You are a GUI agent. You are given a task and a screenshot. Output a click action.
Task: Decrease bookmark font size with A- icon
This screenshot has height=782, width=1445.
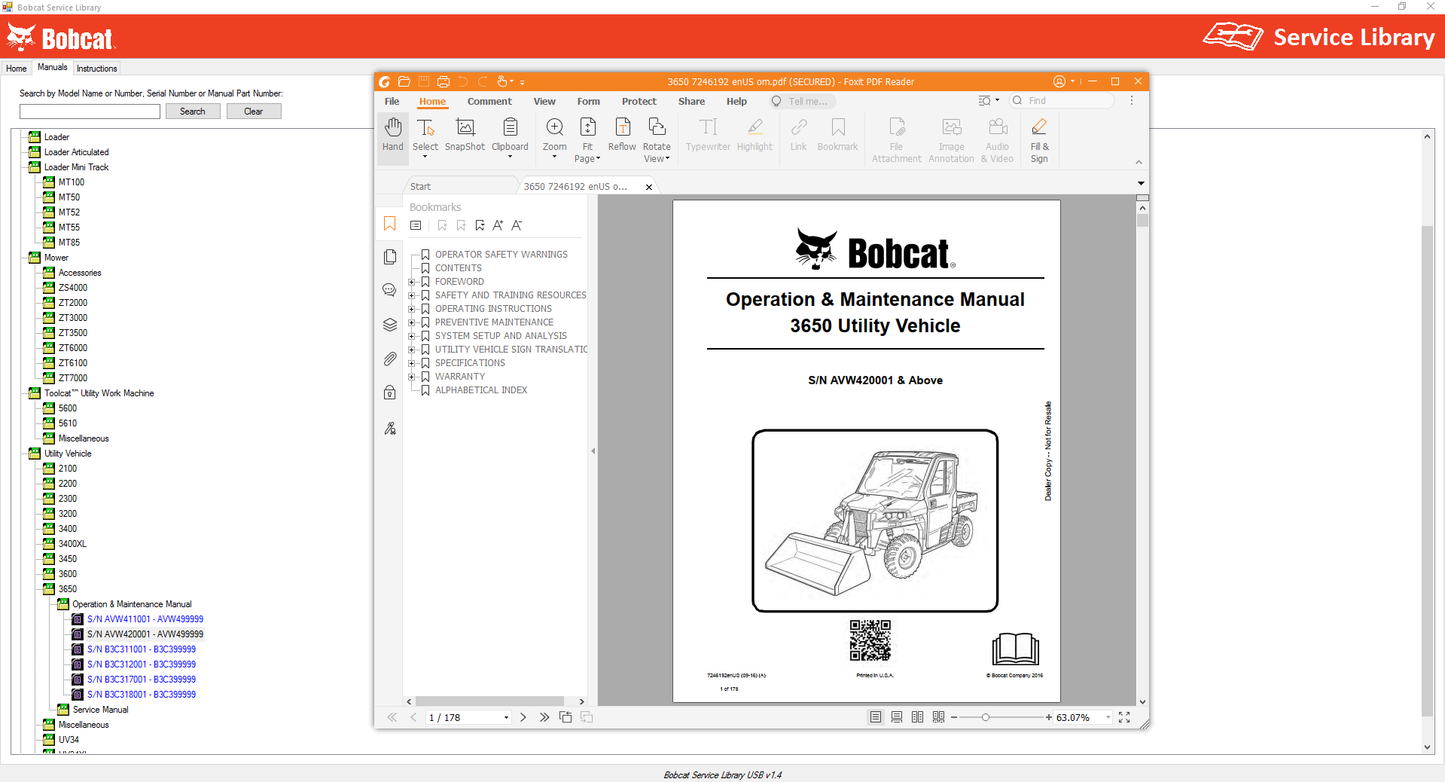(516, 226)
